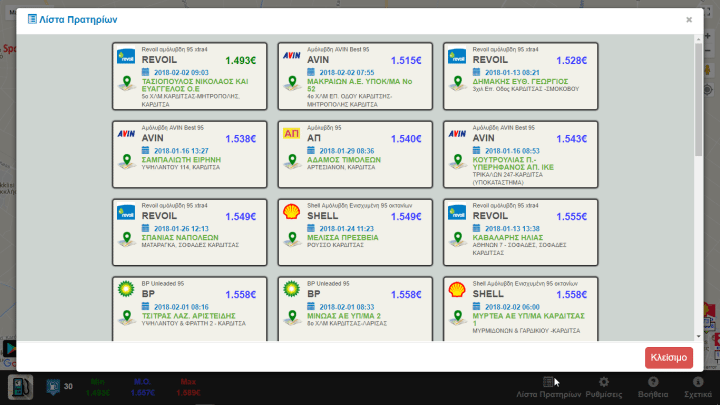Click map pin for ΑΔΑΜΟΣ ΤΙΜΟΛΕΩΝ station

pos(292,161)
